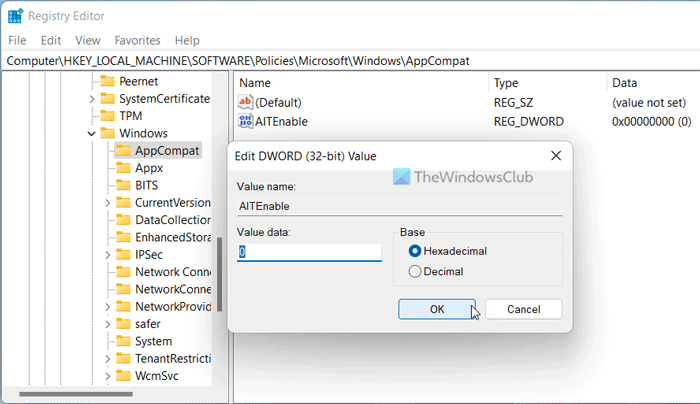Click the REG_SZ type cell
The height and width of the screenshot is (404, 700).
tap(513, 102)
